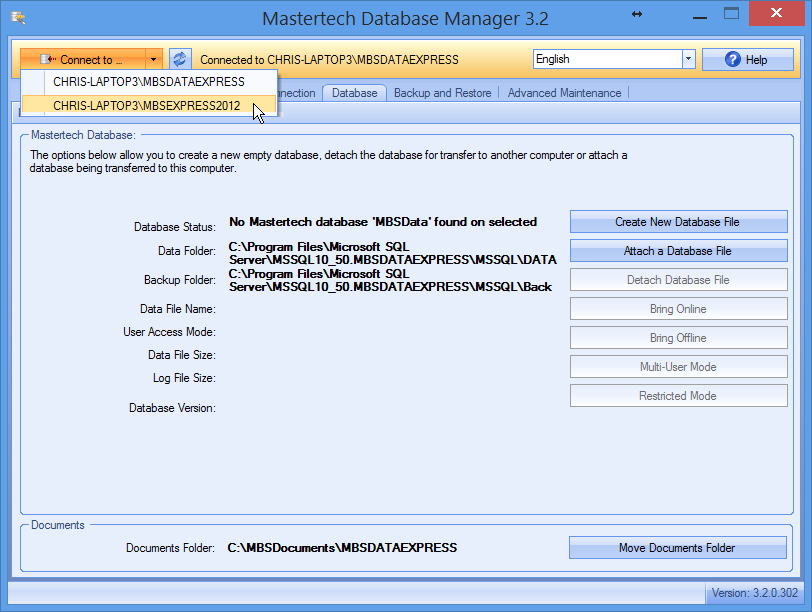Click the English language input field

pos(608,59)
